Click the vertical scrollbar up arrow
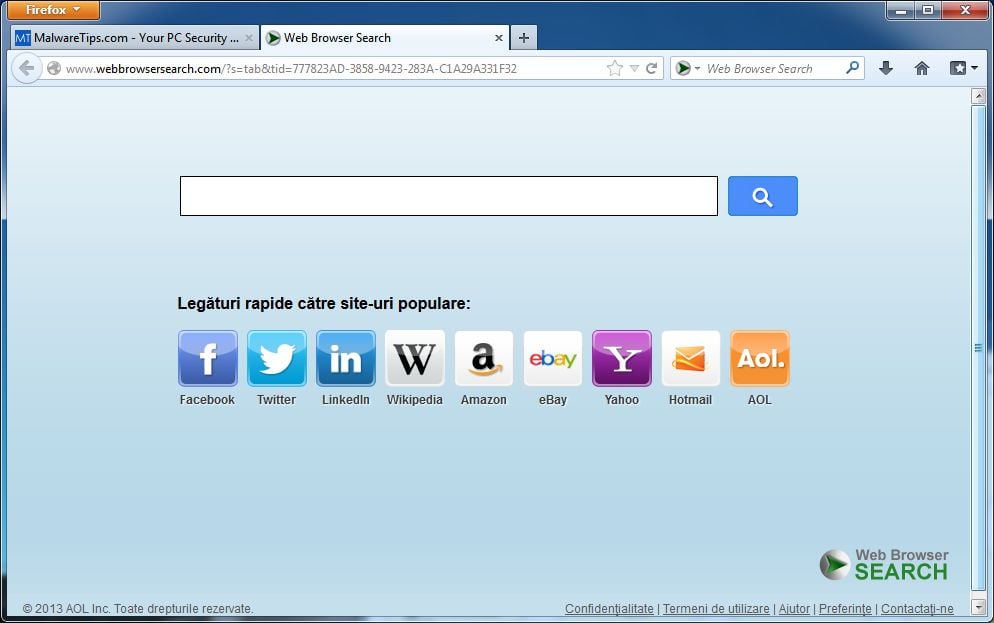 point(979,96)
